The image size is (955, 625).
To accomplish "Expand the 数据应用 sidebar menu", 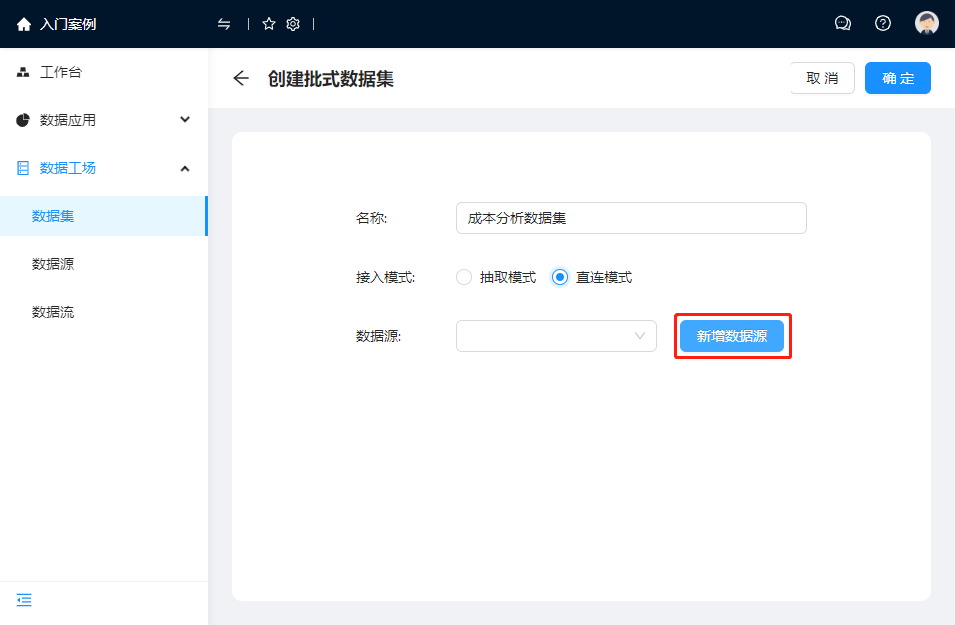I will point(104,120).
